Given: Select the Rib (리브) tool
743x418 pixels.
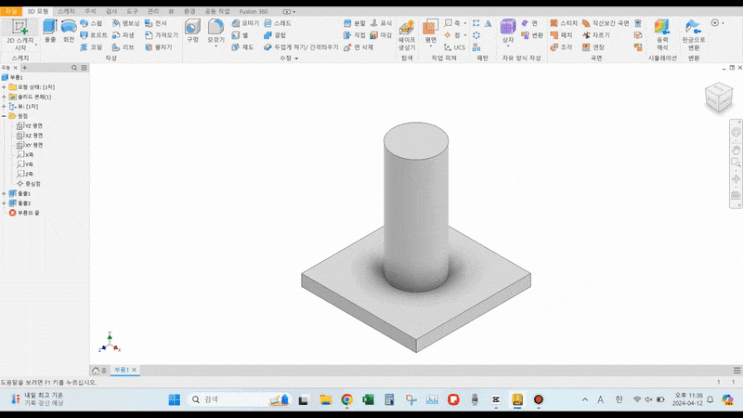Looking at the screenshot, I should [x=123, y=47].
